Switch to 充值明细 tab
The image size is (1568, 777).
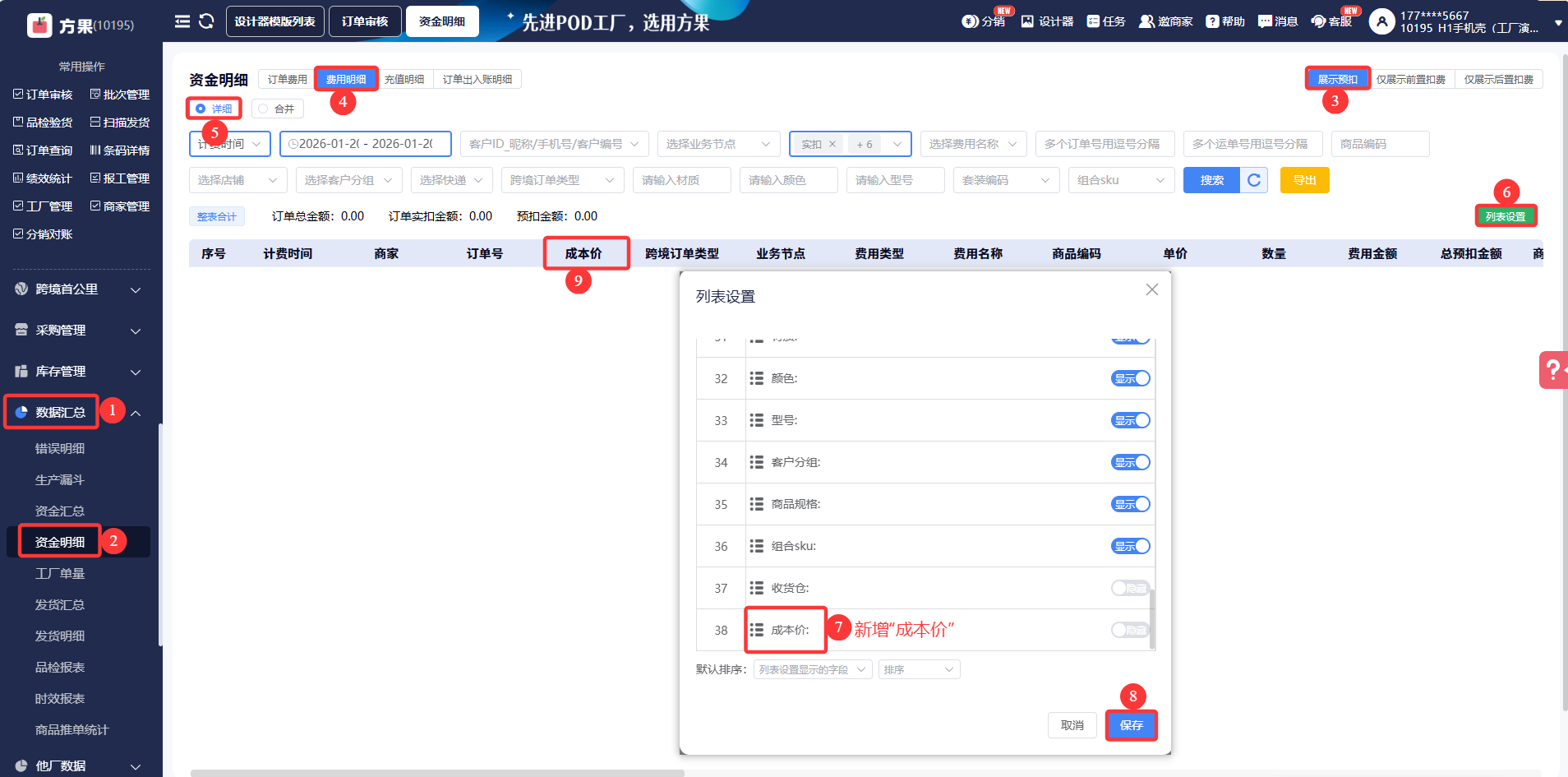click(x=404, y=79)
